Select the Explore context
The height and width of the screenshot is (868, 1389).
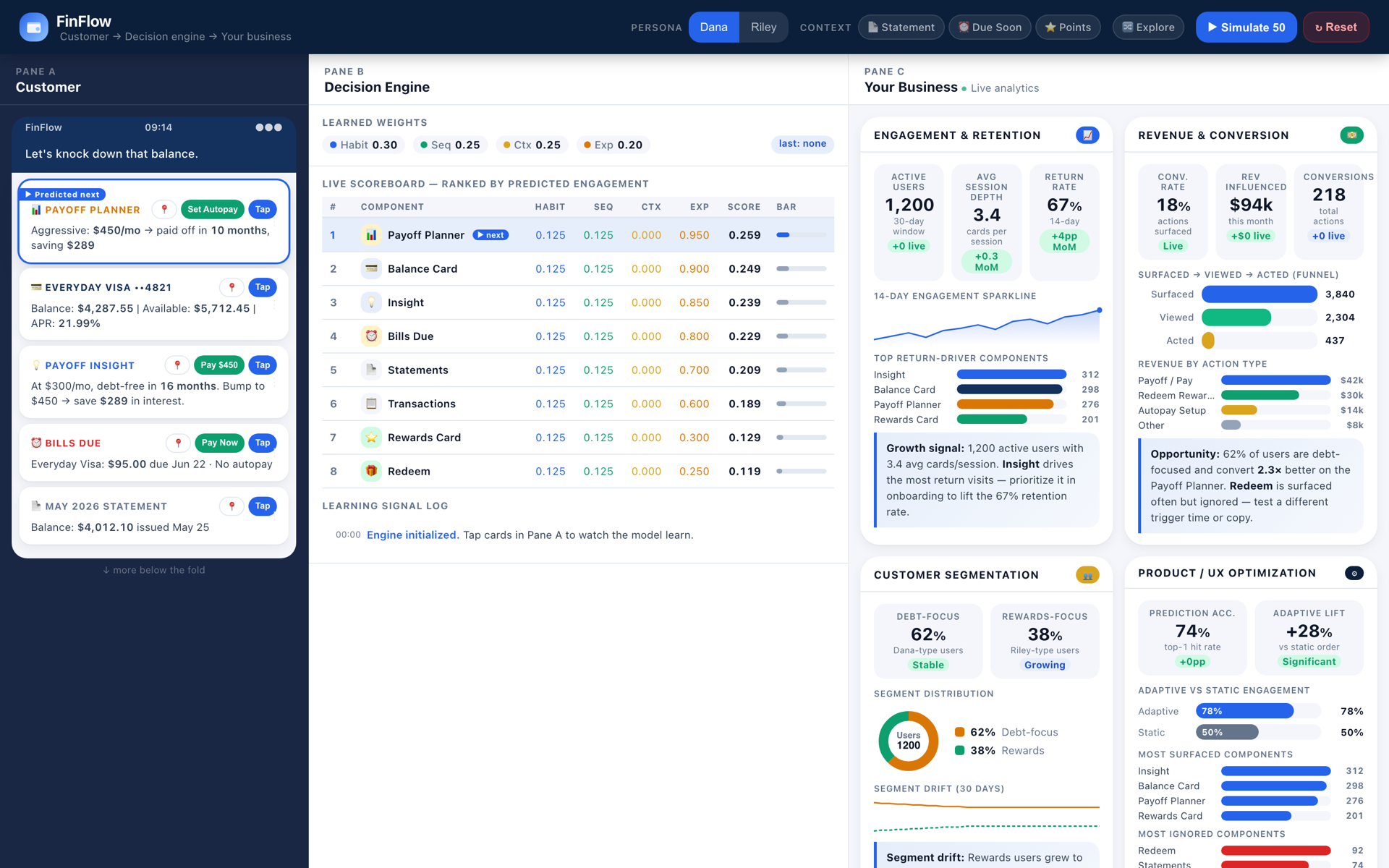click(x=1148, y=27)
